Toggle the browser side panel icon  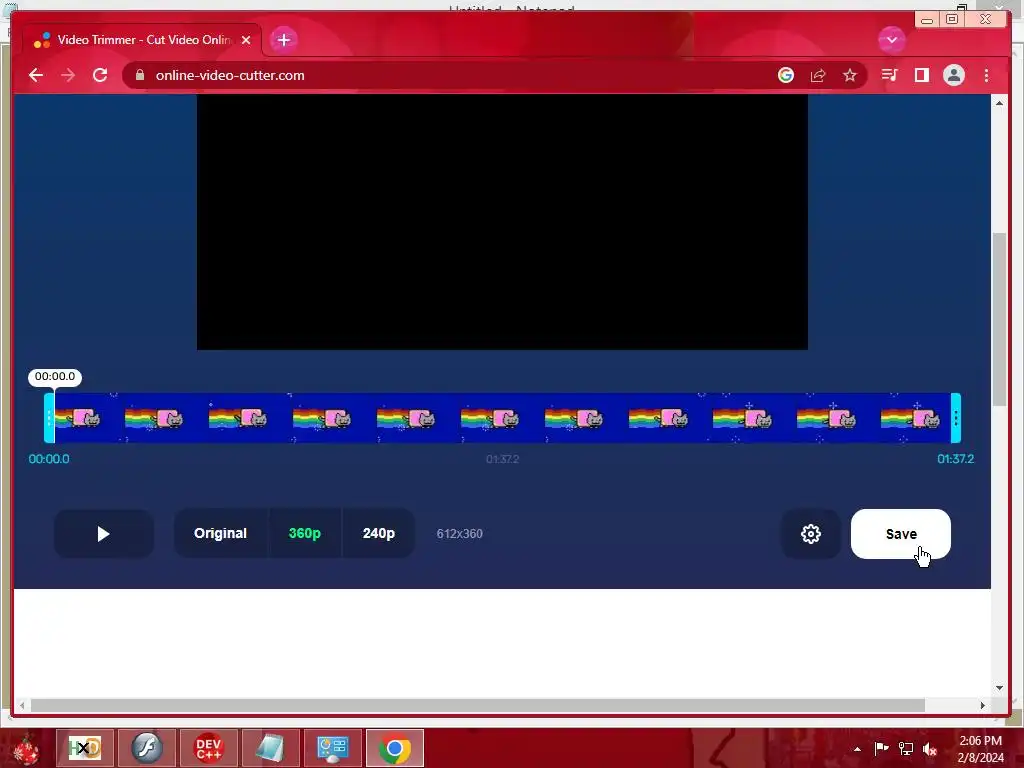click(921, 75)
